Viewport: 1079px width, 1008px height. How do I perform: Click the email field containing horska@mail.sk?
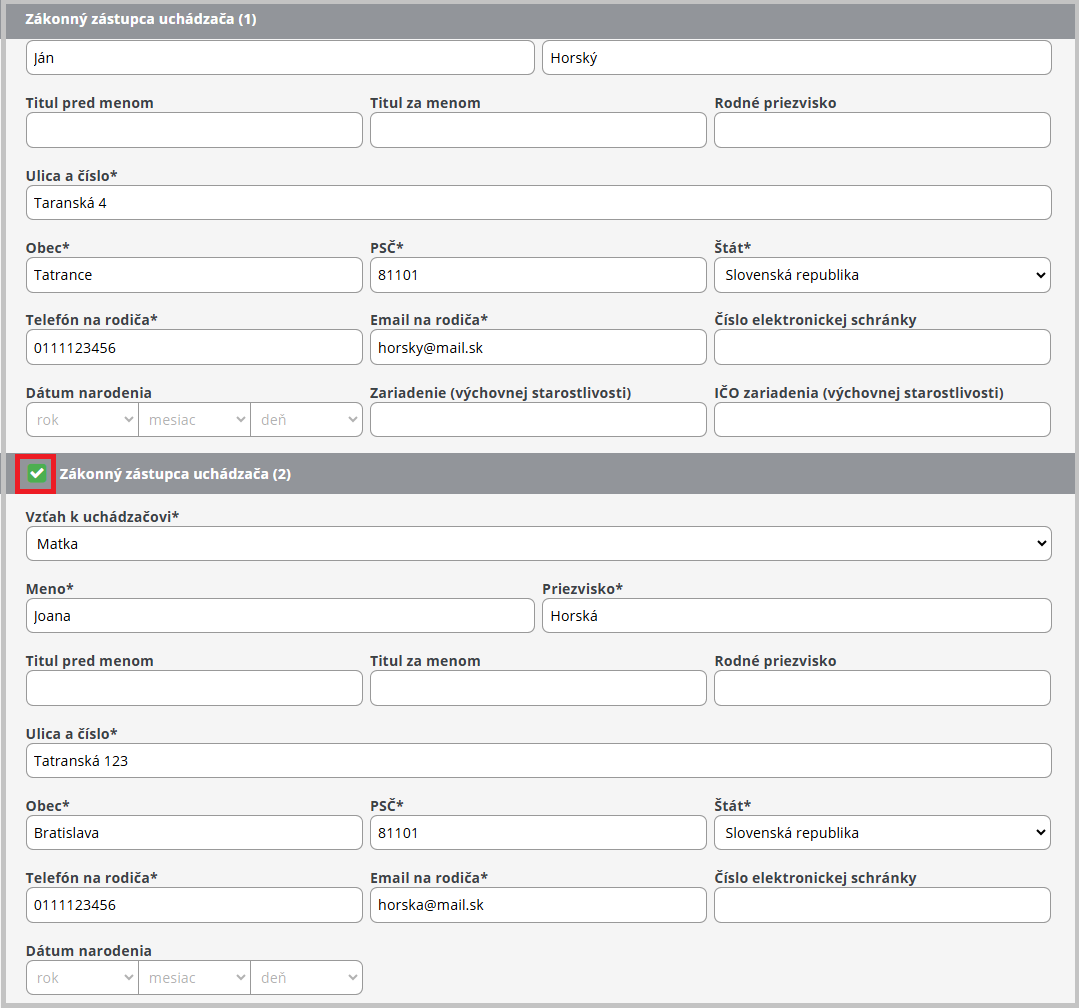pyautogui.click(x=538, y=905)
